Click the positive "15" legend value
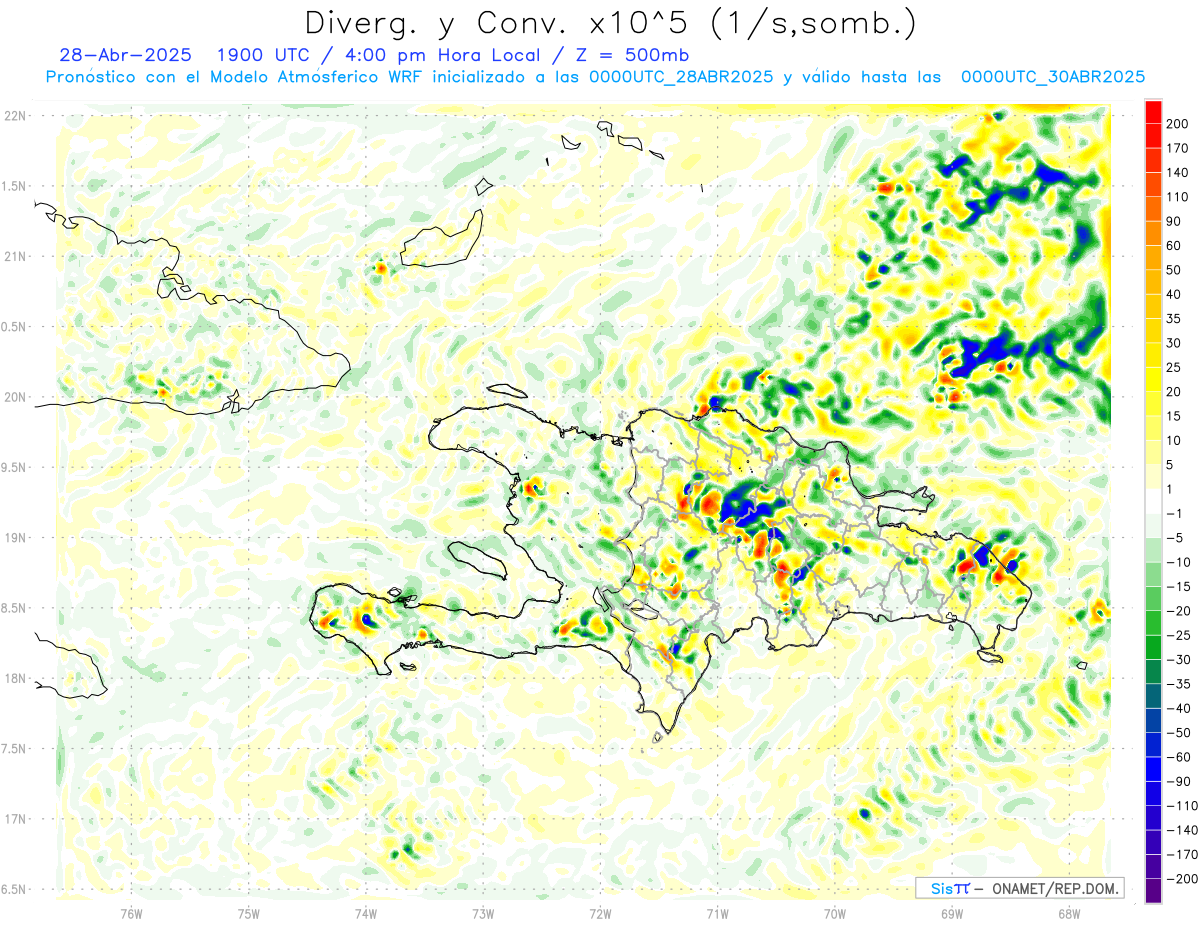 click(x=1174, y=416)
